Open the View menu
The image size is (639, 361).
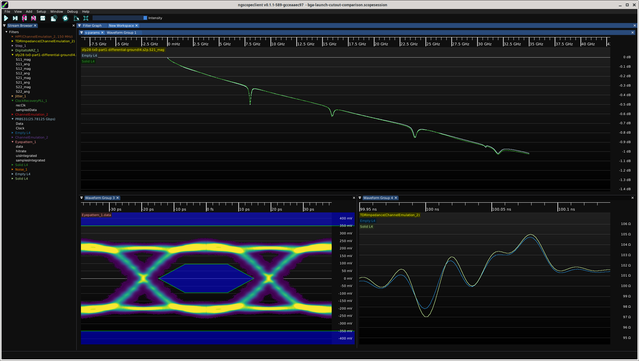pyautogui.click(x=18, y=12)
